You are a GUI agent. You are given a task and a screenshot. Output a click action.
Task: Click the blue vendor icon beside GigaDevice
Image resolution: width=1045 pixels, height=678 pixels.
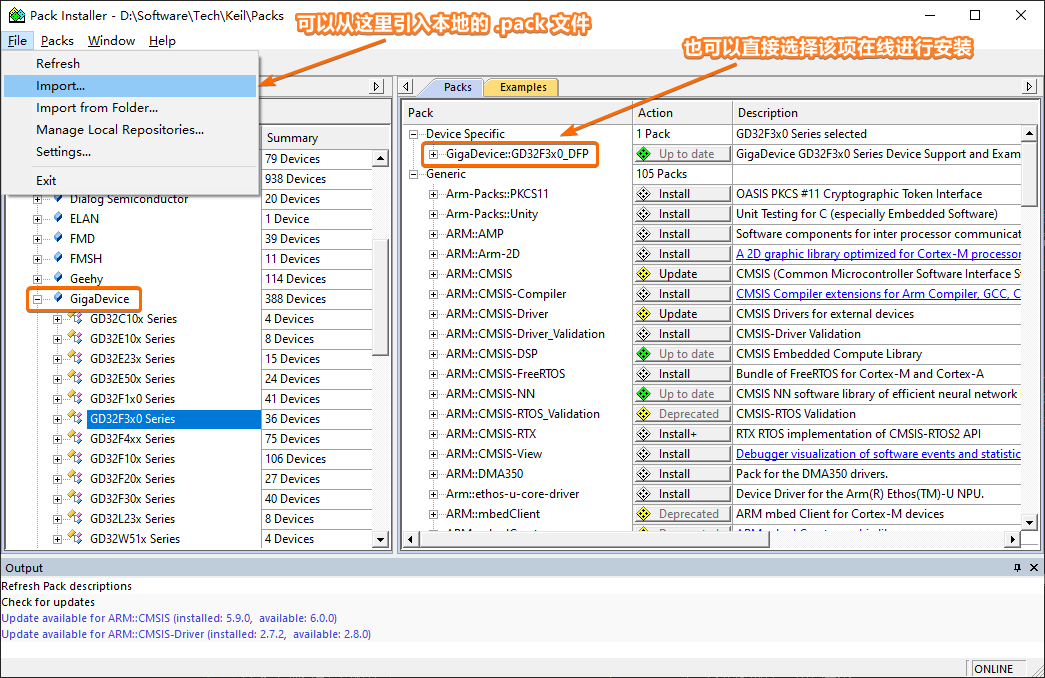(58, 297)
